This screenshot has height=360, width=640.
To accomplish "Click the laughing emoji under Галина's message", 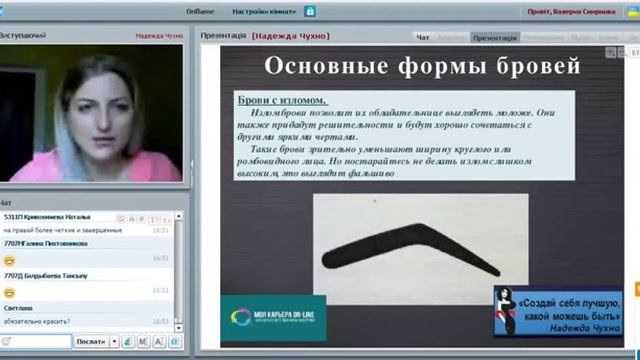I will (x=9, y=260).
